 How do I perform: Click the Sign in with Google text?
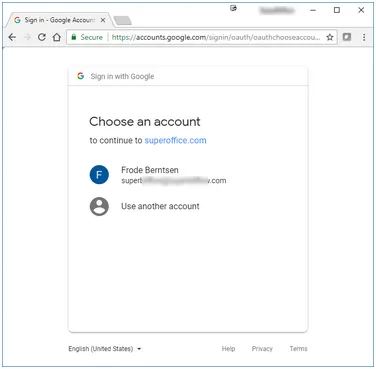[x=122, y=76]
